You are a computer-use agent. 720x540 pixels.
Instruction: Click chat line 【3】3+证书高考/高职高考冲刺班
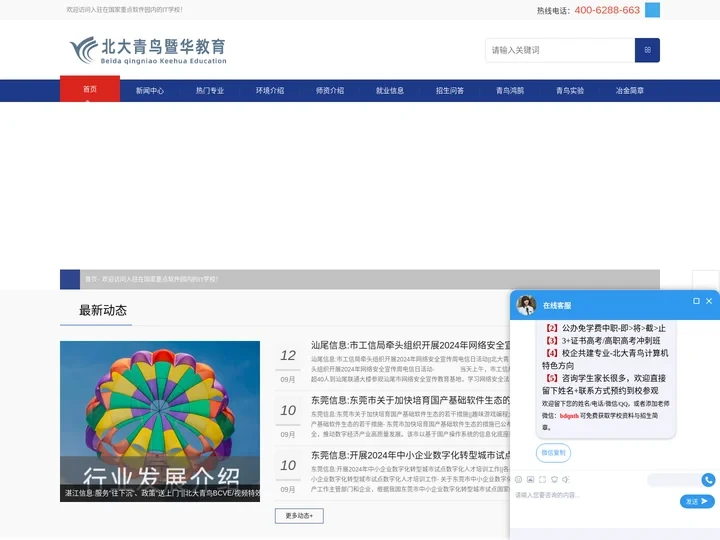[x=603, y=341]
